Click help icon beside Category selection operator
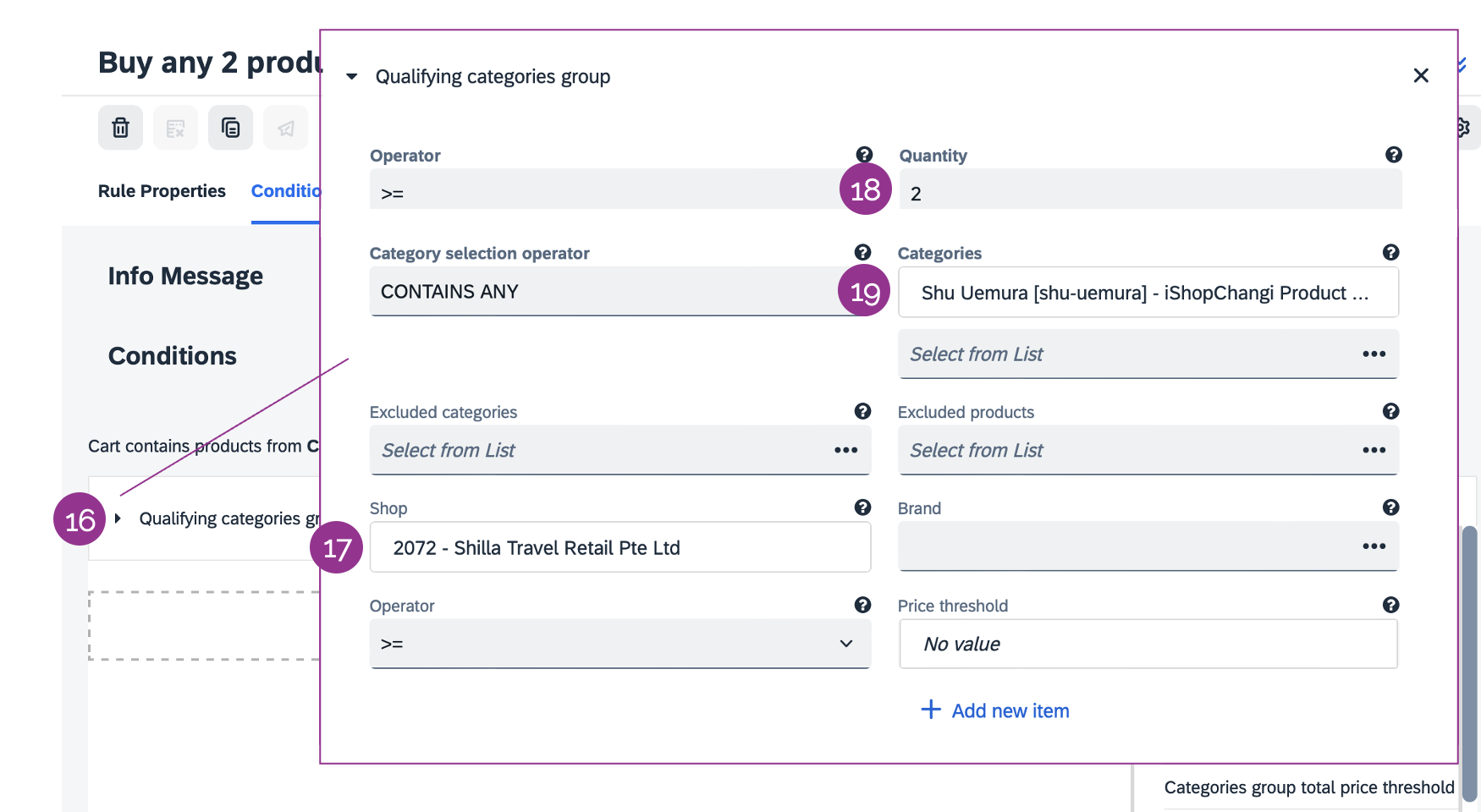The width and height of the screenshot is (1481, 812). (862, 252)
